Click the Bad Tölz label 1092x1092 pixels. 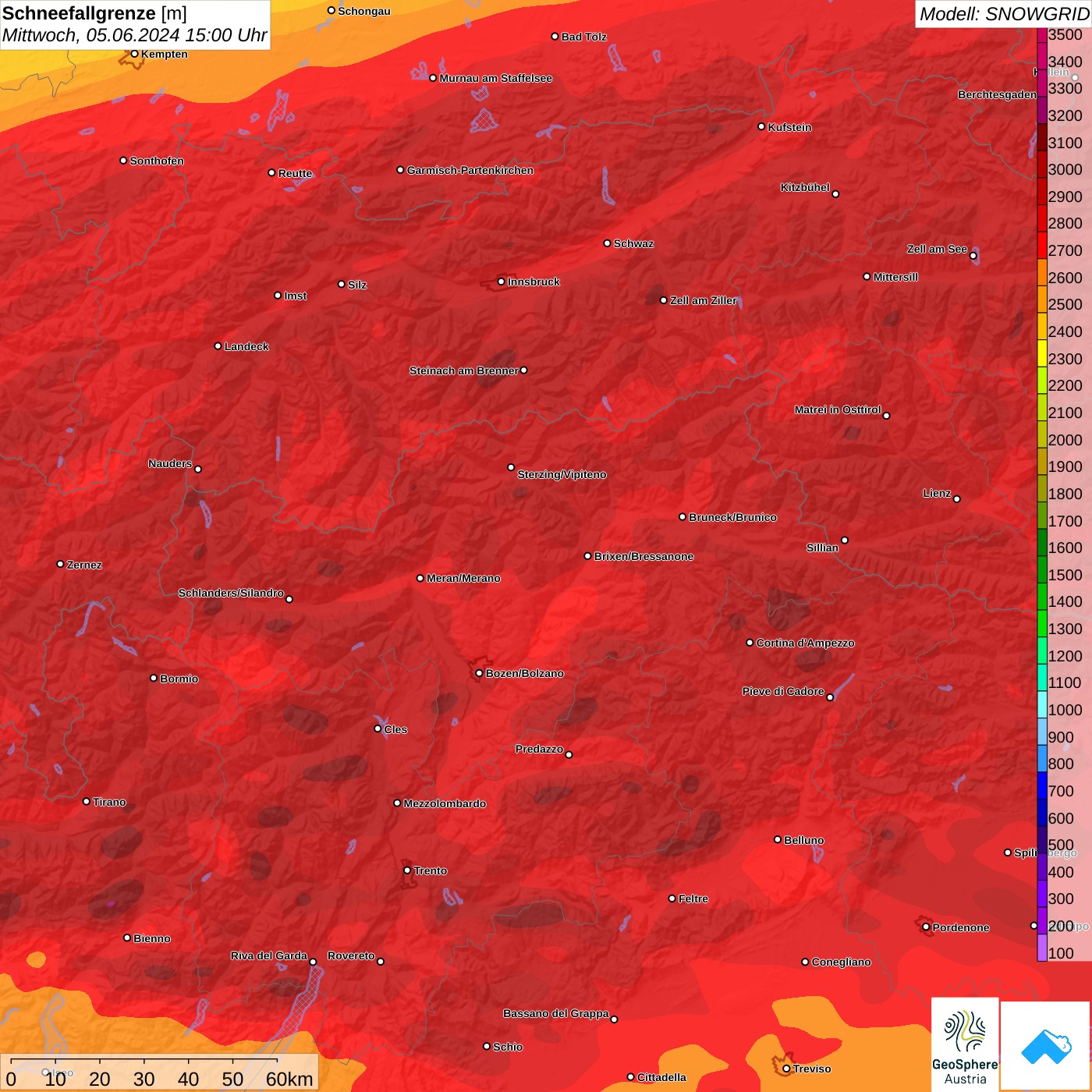tap(583, 37)
